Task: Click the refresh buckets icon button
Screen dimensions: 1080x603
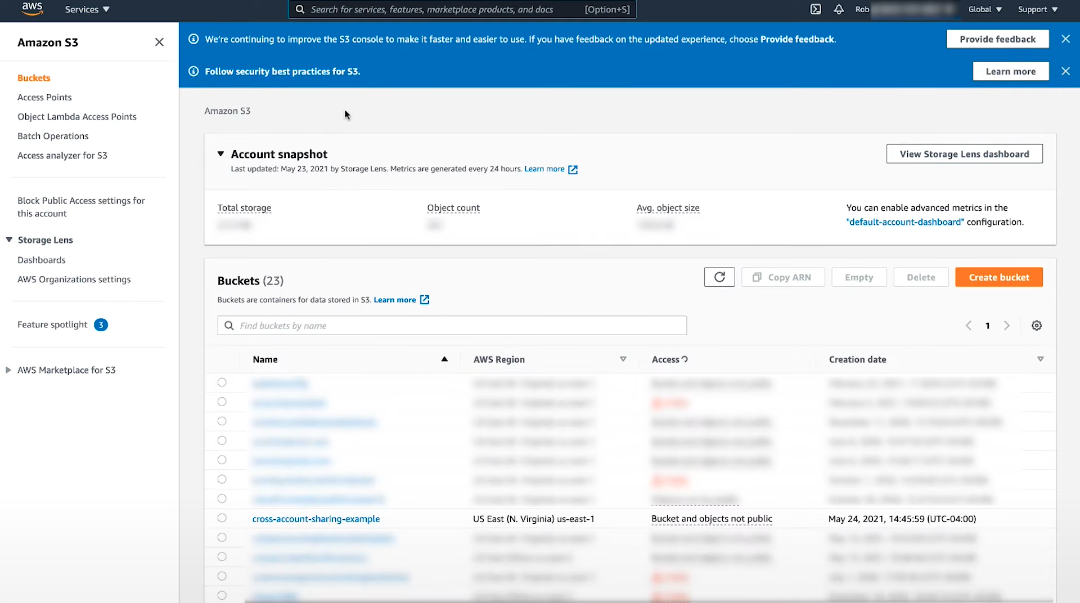Action: click(719, 277)
